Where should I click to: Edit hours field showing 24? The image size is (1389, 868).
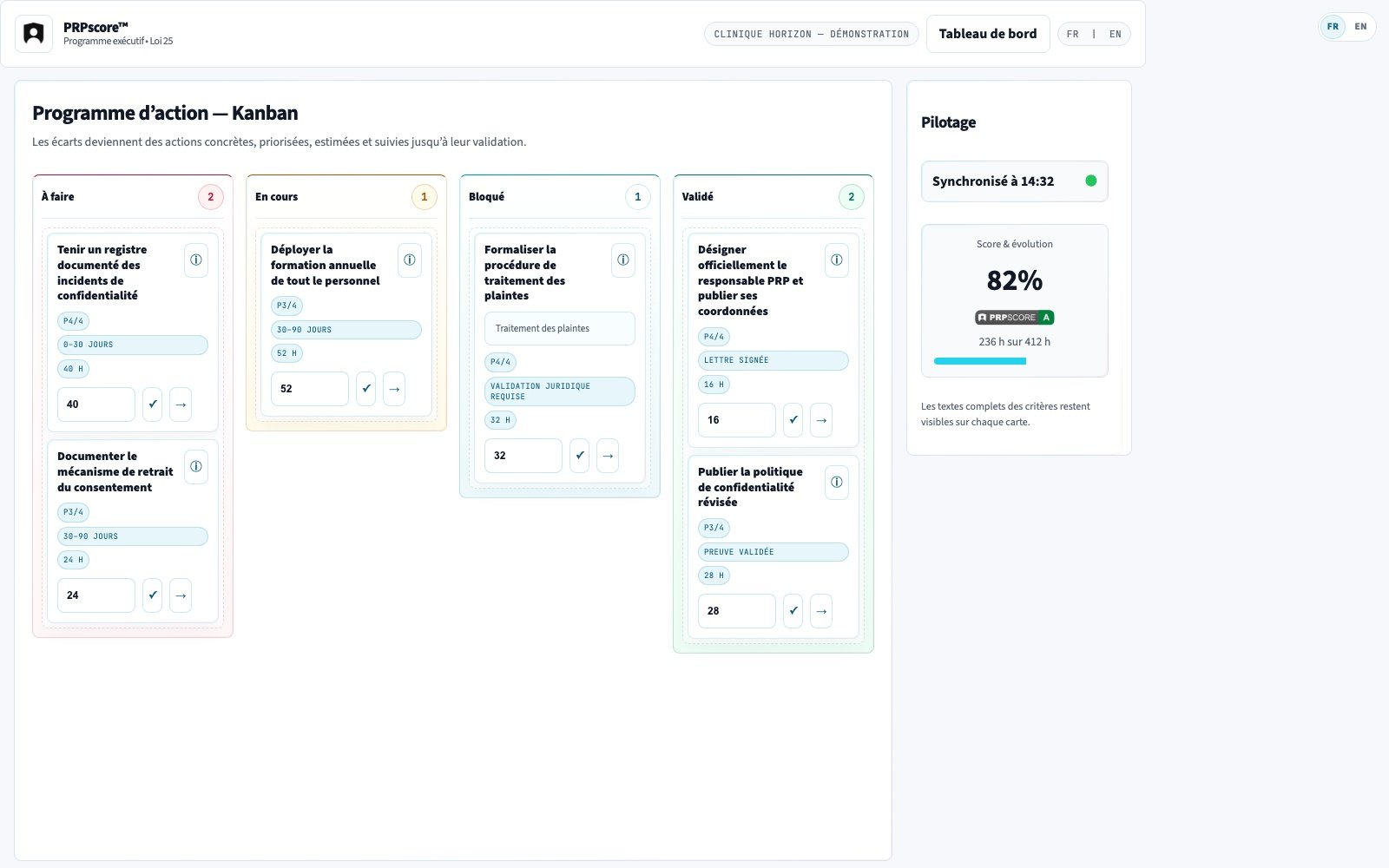(96, 595)
